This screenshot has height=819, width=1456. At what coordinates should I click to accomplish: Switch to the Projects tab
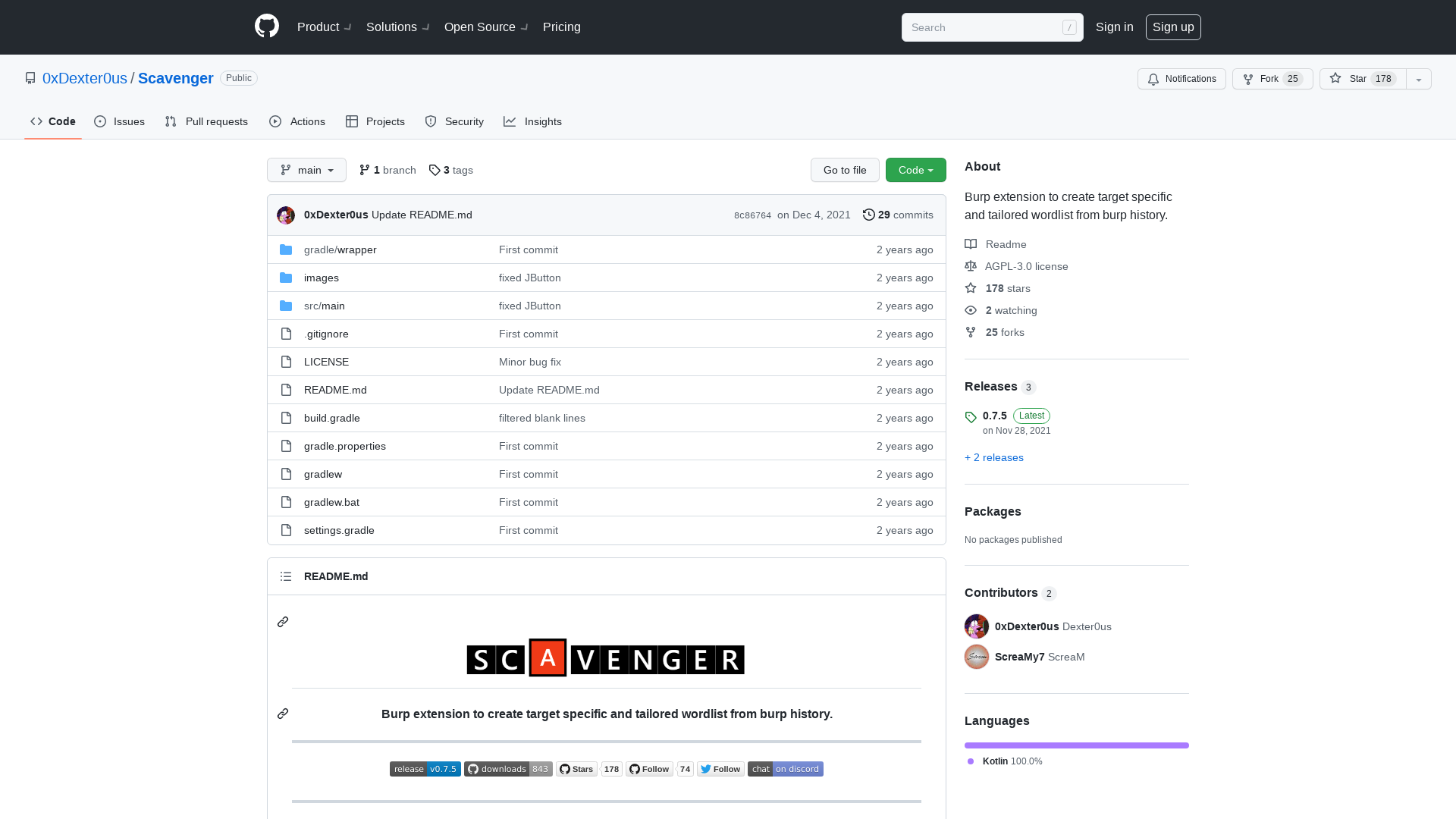coord(375,121)
